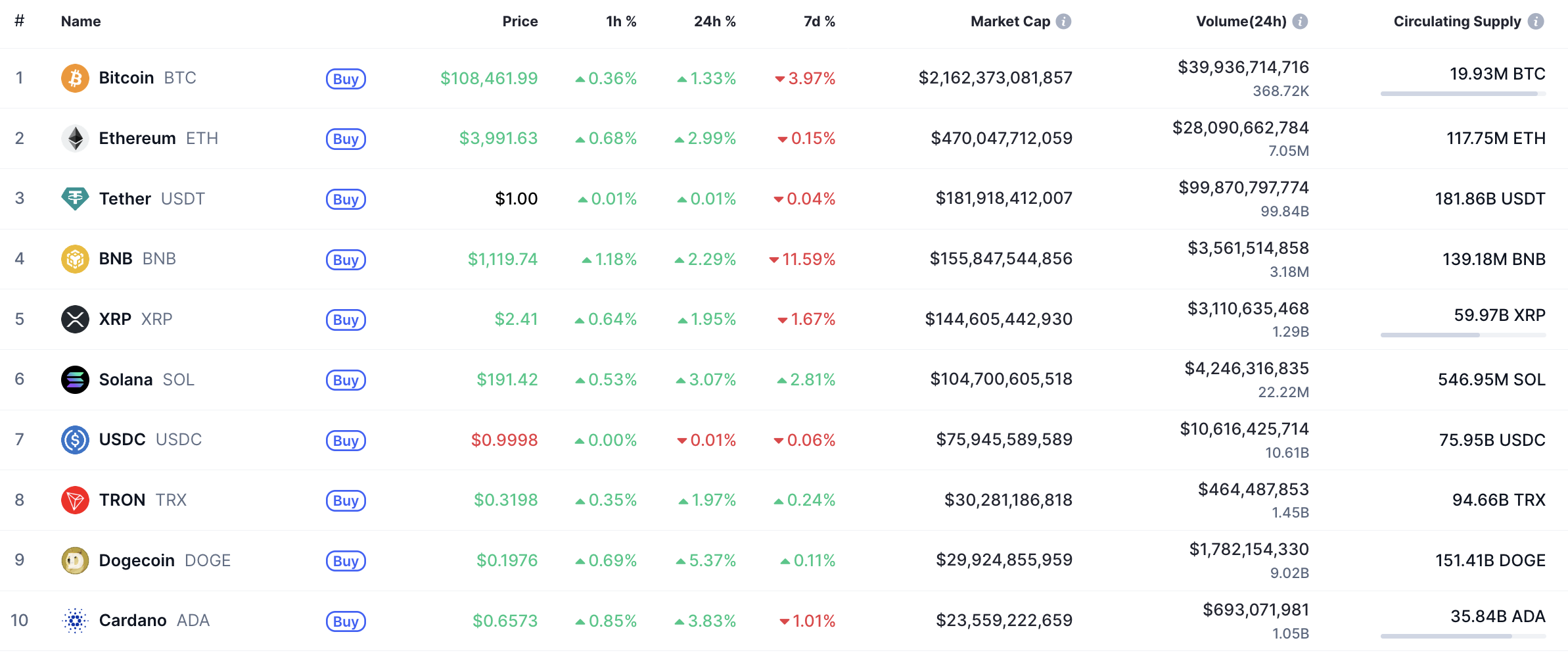Click the BNB yellow logo icon
The height and width of the screenshot is (655, 1568).
75,259
